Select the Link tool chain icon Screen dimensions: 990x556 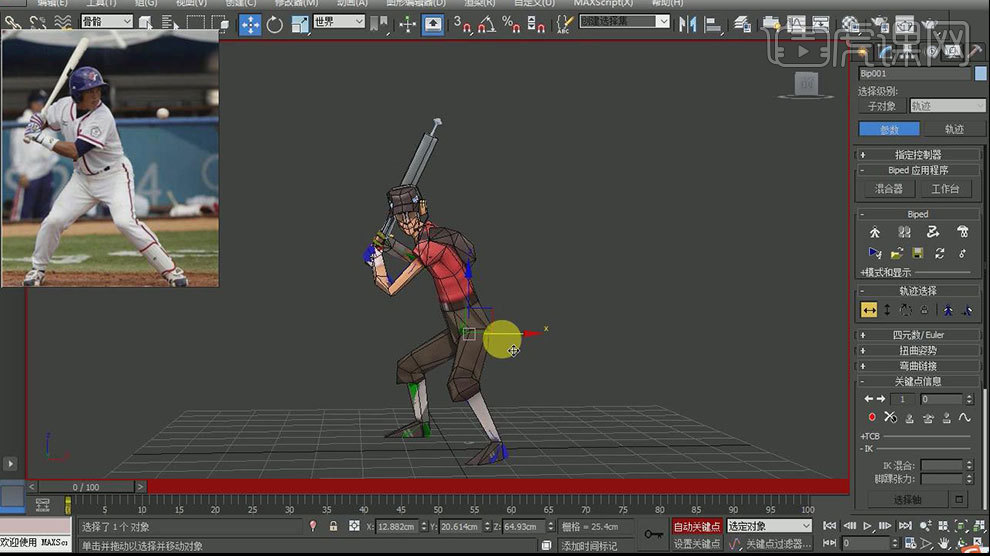coord(13,23)
